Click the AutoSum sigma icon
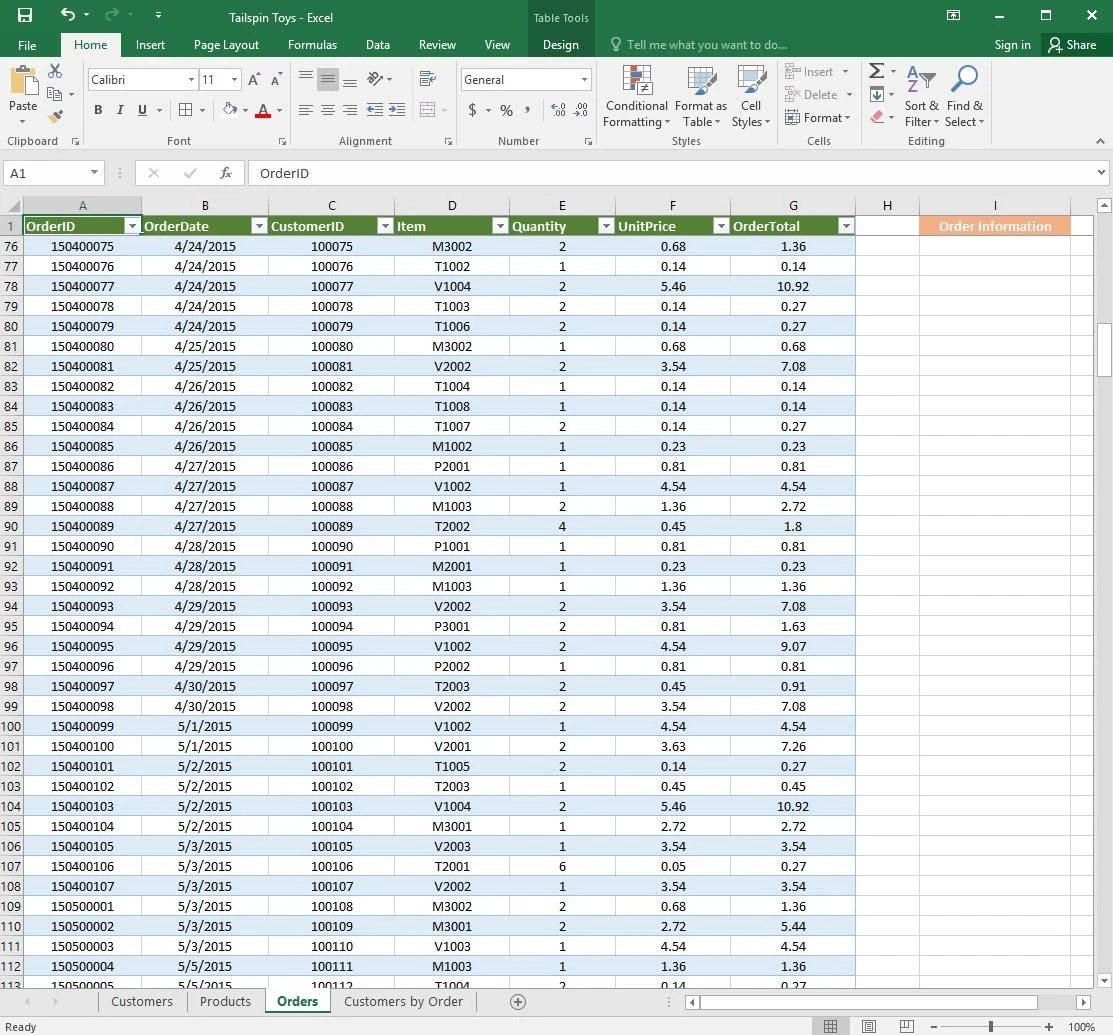The height and width of the screenshot is (1035, 1113). [876, 71]
